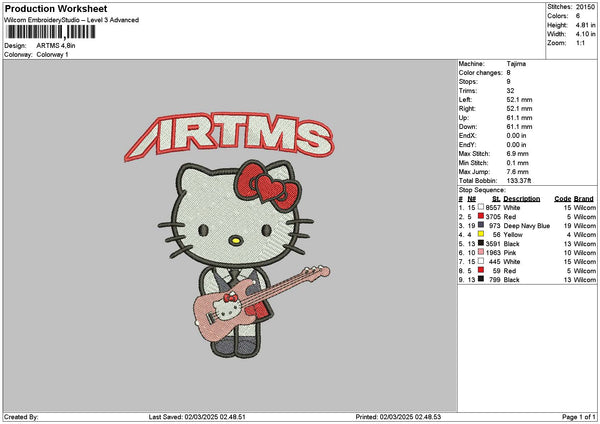Viewport: 600px width, 424px height.
Task: Click the "Deep Navy Blue" description
Action: click(527, 226)
